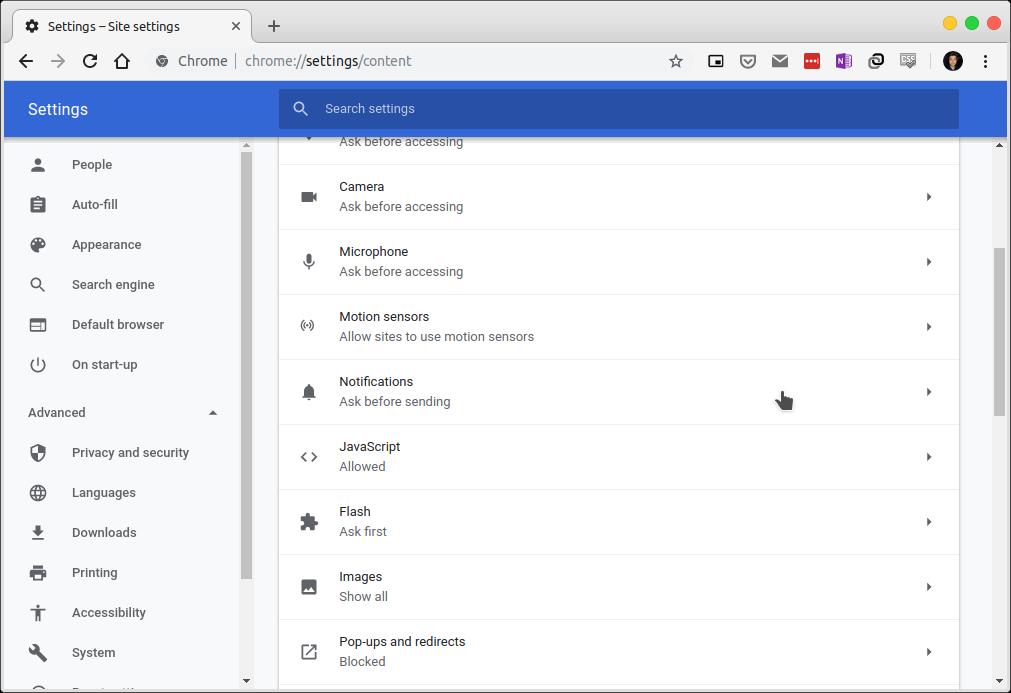The height and width of the screenshot is (693, 1011).
Task: Close the Settings – Site settings tab
Action: point(236,26)
